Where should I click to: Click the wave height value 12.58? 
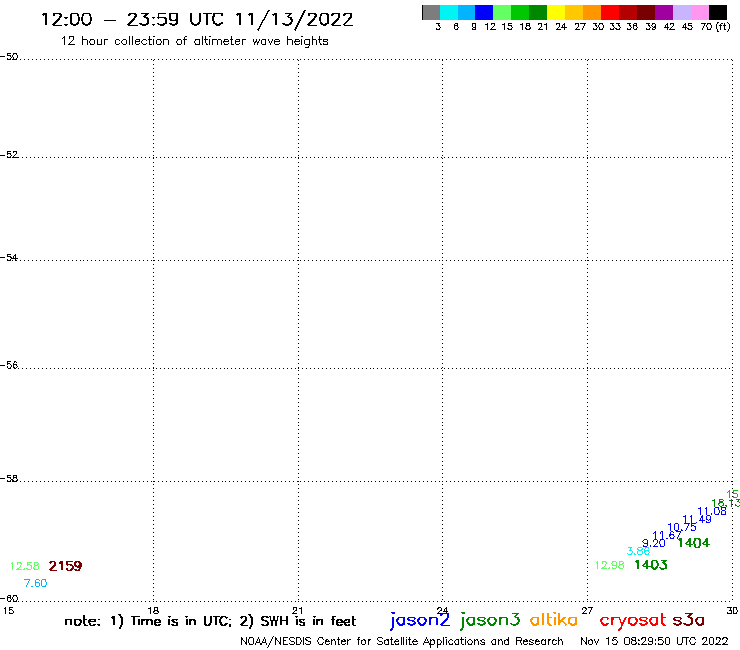pos(25,566)
